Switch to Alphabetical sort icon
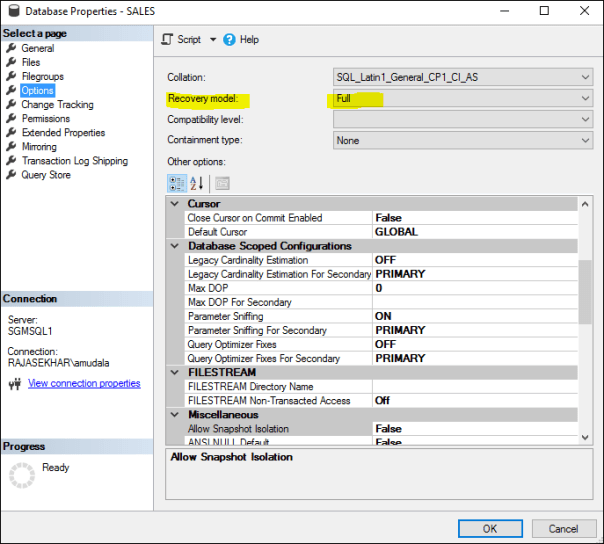Viewport: 604px width, 544px height. pyautogui.click(x=196, y=183)
